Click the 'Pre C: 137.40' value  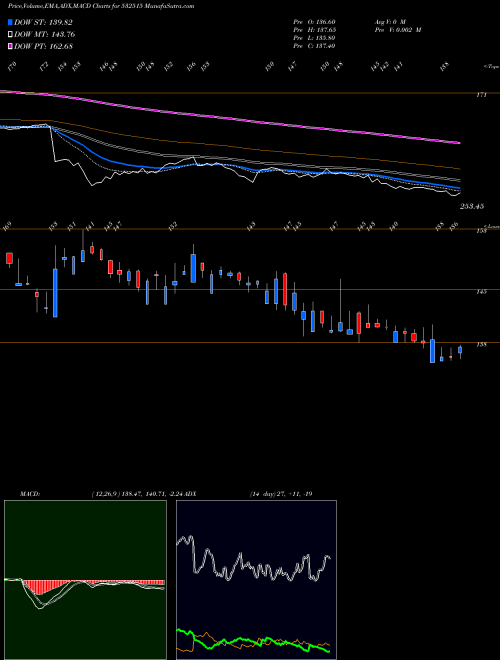click(314, 46)
